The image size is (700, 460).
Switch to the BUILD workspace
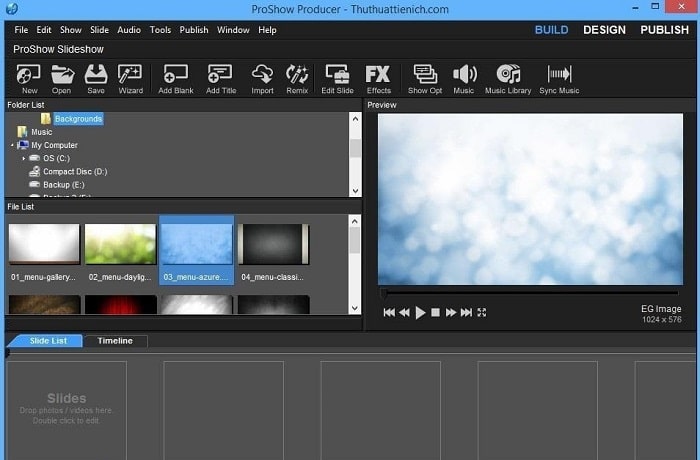(551, 30)
